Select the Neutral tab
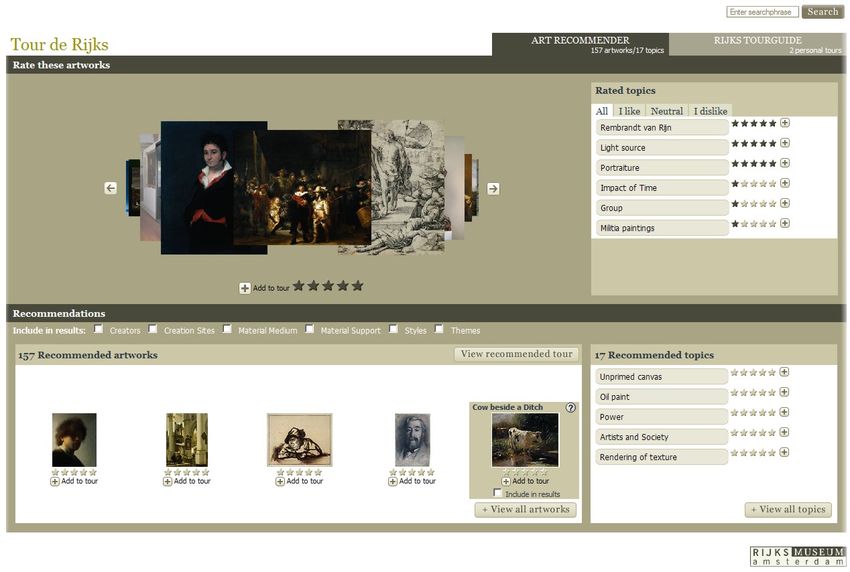Viewport: 850px width, 572px height. (x=667, y=111)
